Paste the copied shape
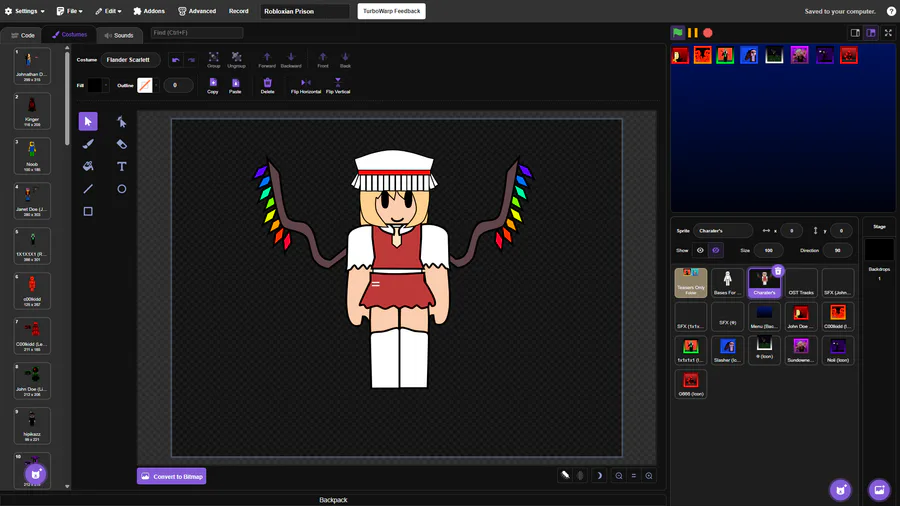Viewport: 900px width, 506px height. [235, 85]
